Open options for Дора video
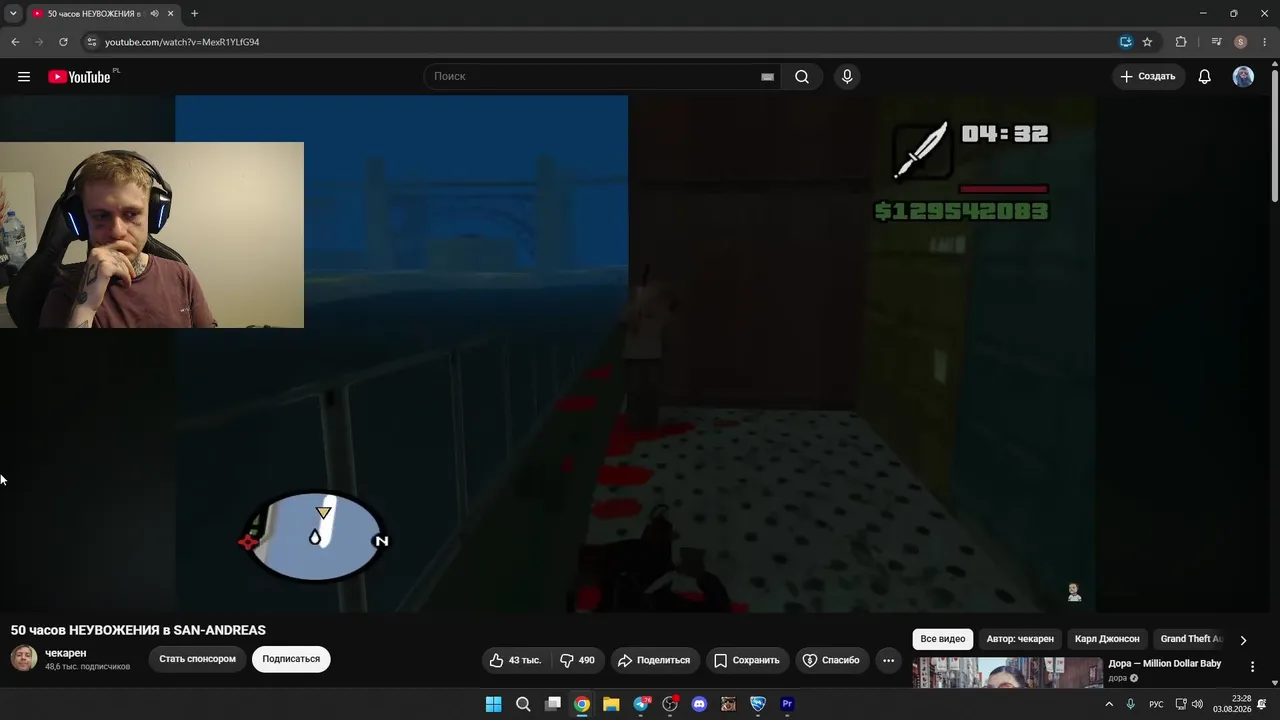Screen dimensions: 1280x720 click(1252, 667)
